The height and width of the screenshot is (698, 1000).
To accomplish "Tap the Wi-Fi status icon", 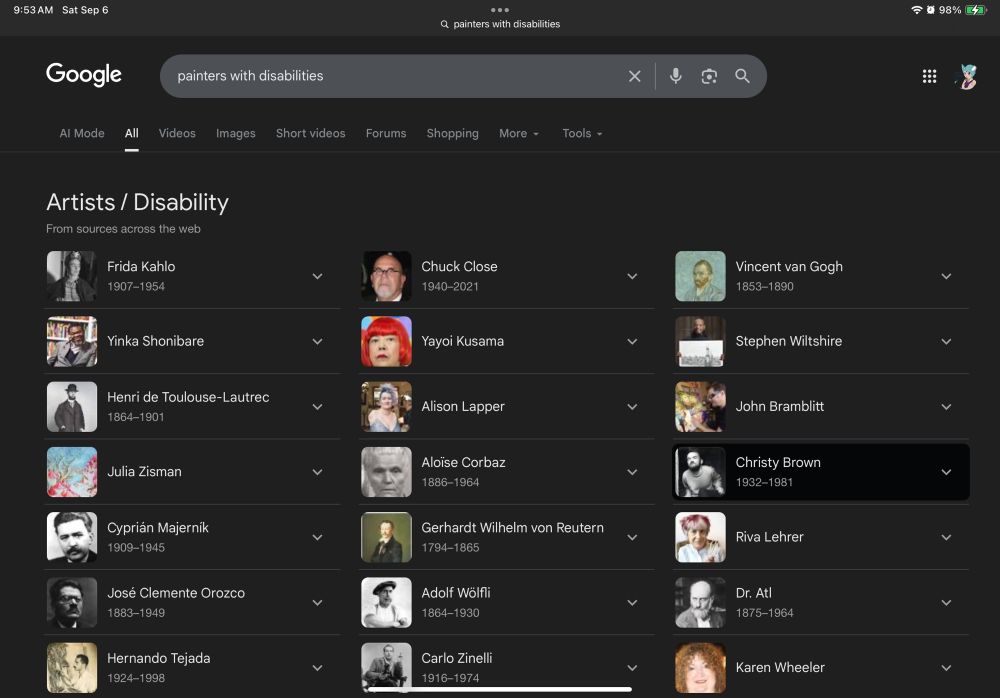I will click(x=916, y=10).
